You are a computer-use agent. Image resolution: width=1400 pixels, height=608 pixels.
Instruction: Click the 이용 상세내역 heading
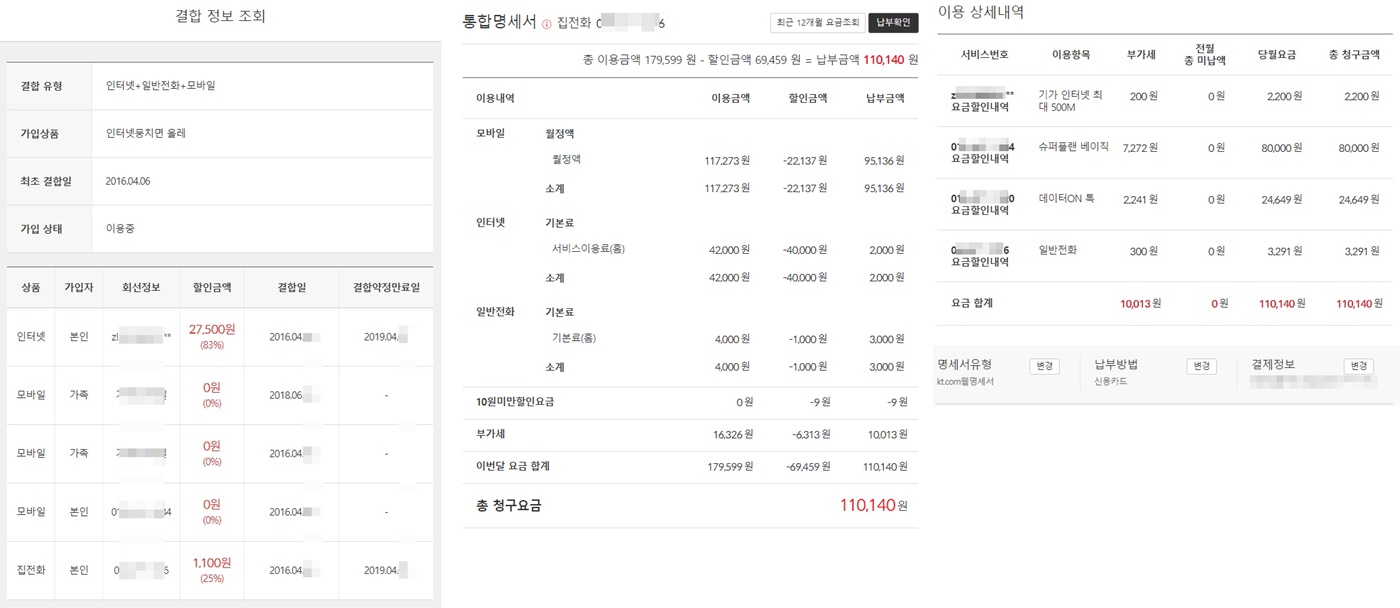pyautogui.click(x=980, y=13)
